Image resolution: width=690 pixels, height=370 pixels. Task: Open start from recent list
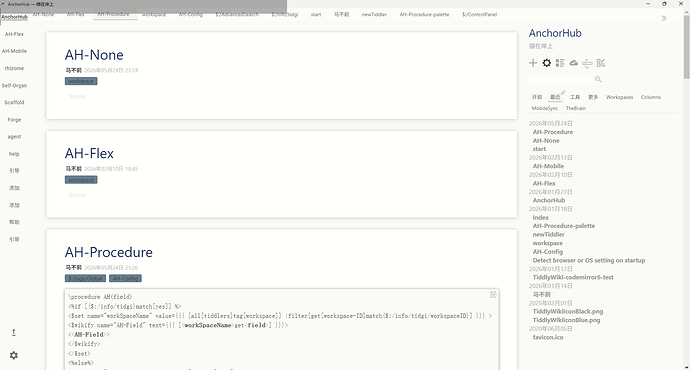[539, 149]
